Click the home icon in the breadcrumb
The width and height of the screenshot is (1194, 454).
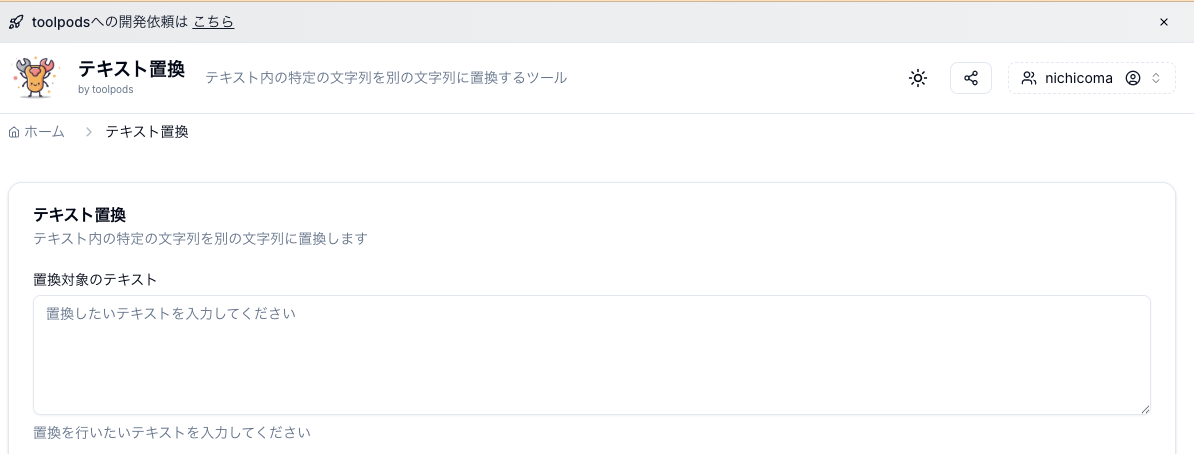pos(14,132)
